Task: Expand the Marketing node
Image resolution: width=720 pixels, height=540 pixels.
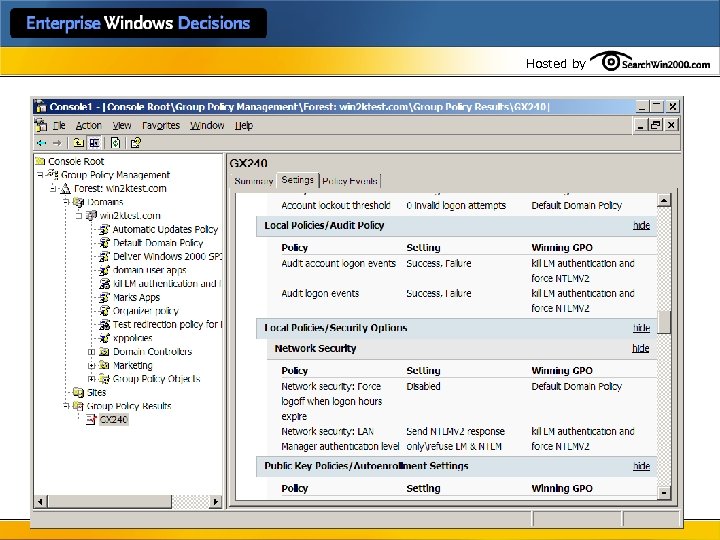Action: click(x=91, y=366)
